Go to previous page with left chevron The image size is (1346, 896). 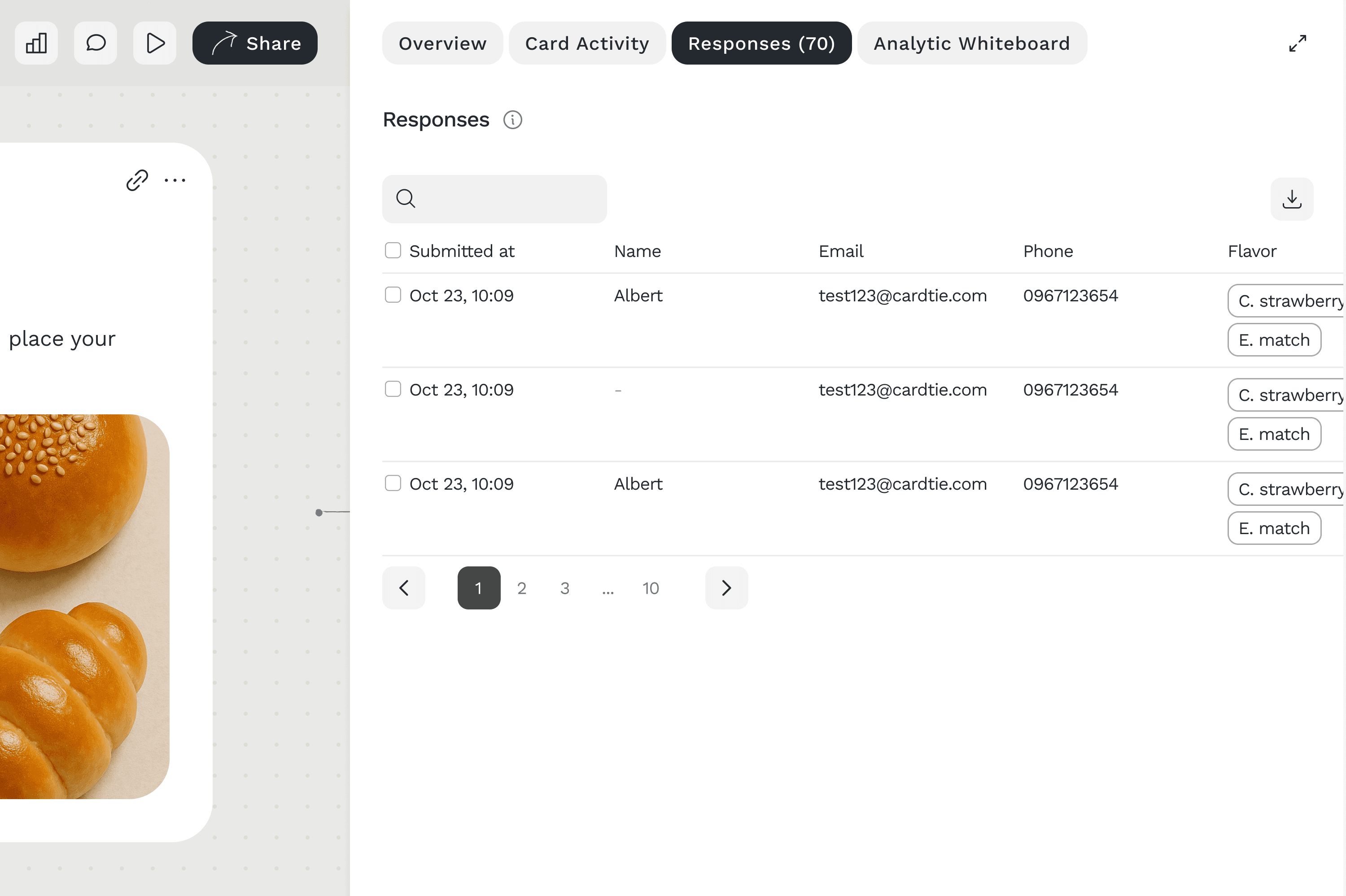(403, 588)
